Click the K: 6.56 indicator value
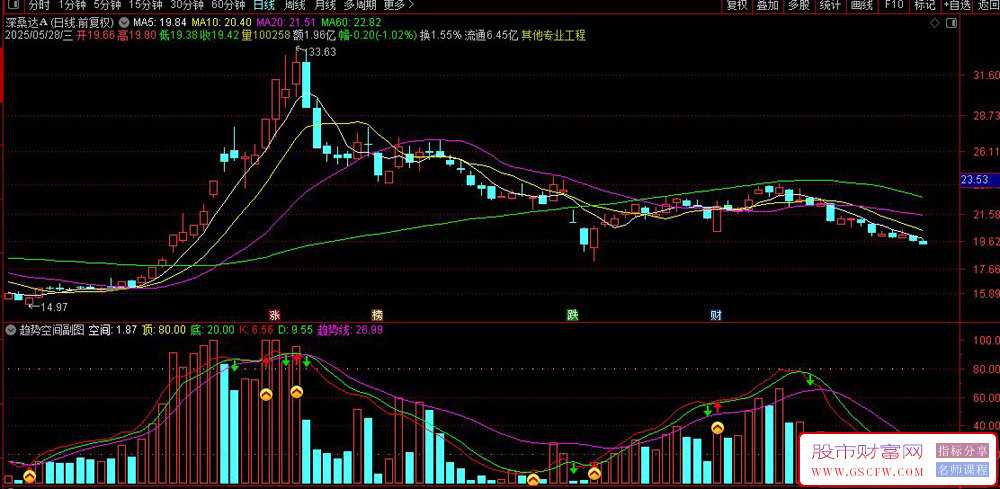 [x=256, y=330]
